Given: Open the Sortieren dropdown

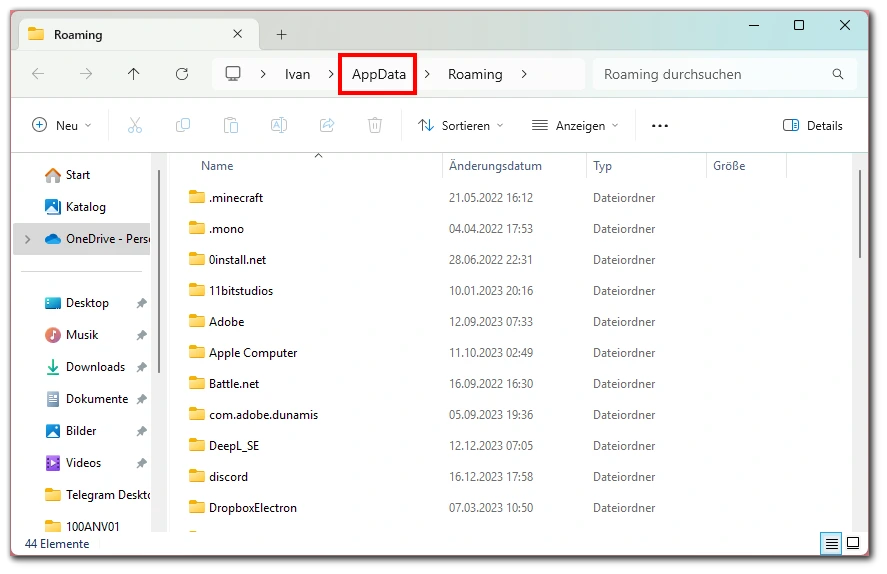Looking at the screenshot, I should click(x=460, y=126).
